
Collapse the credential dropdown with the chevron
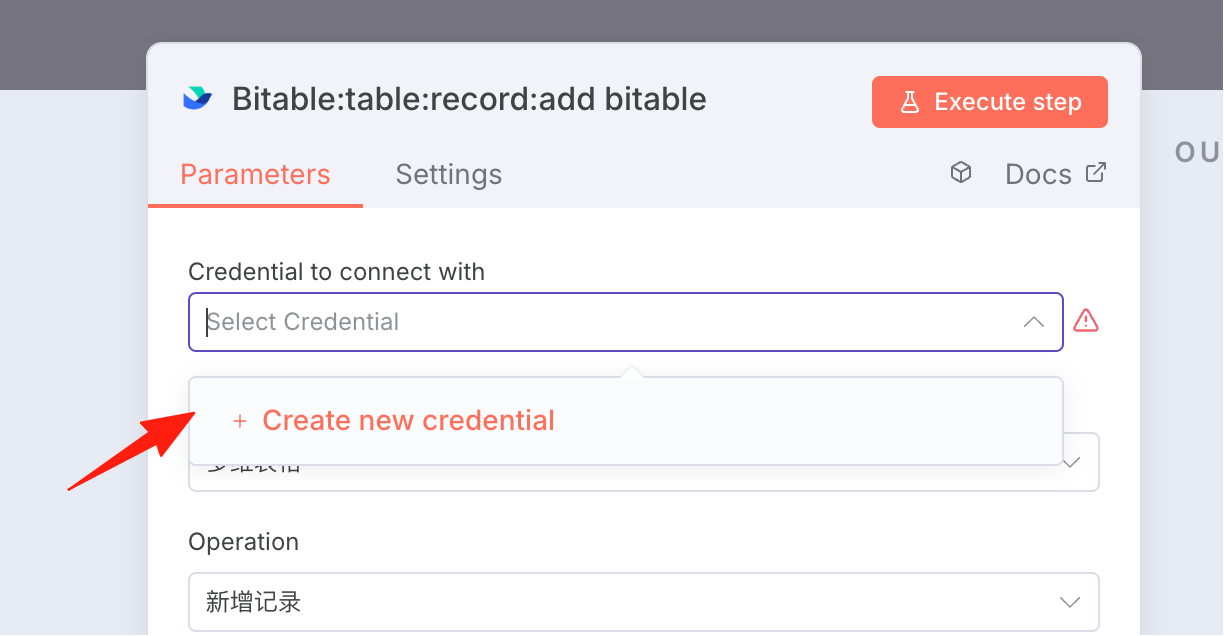(1034, 322)
